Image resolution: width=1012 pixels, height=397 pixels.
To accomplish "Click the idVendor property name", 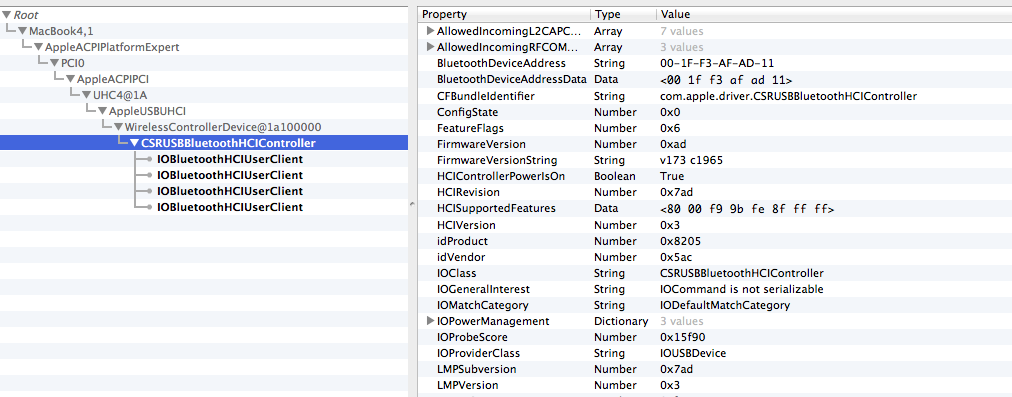I will tap(461, 257).
